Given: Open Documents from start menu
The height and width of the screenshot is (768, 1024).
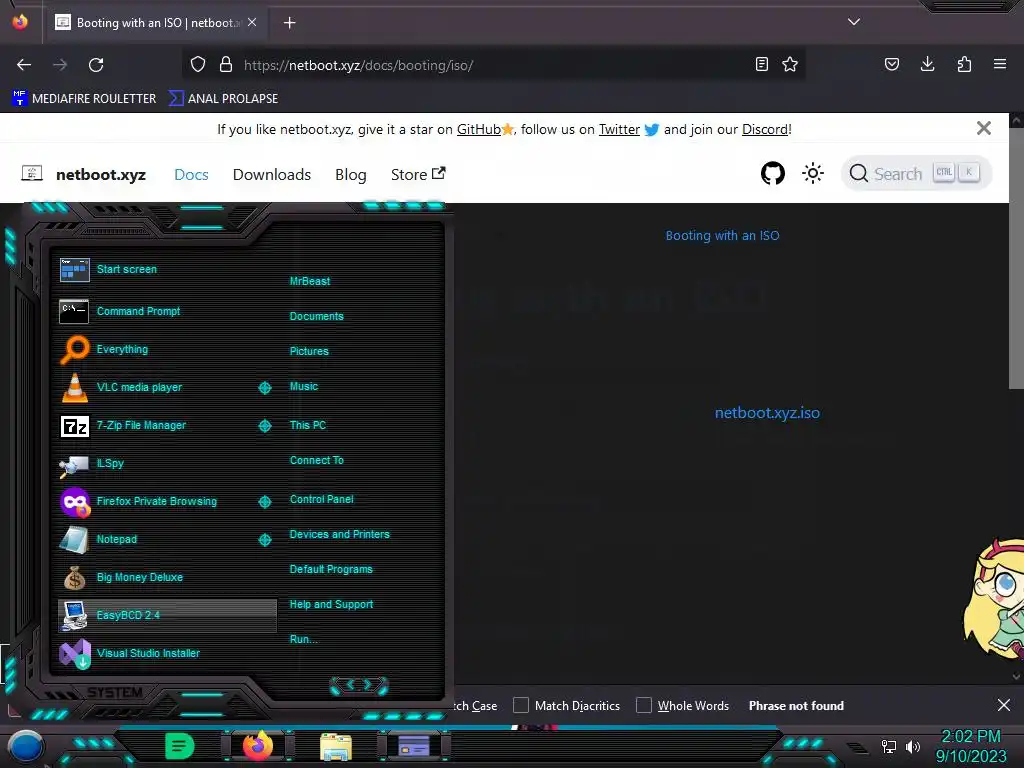Looking at the screenshot, I should pos(317,316).
